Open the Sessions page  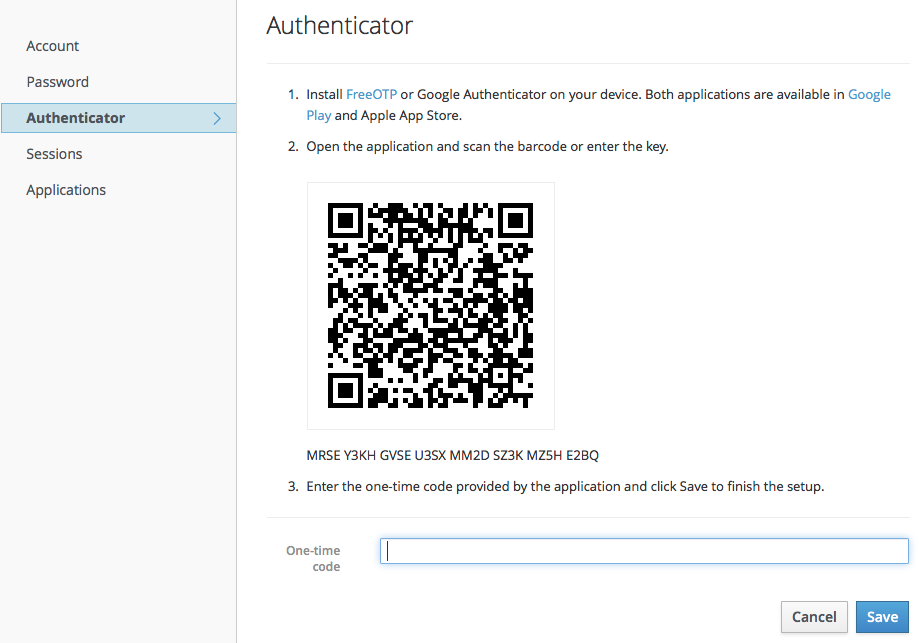[54, 154]
